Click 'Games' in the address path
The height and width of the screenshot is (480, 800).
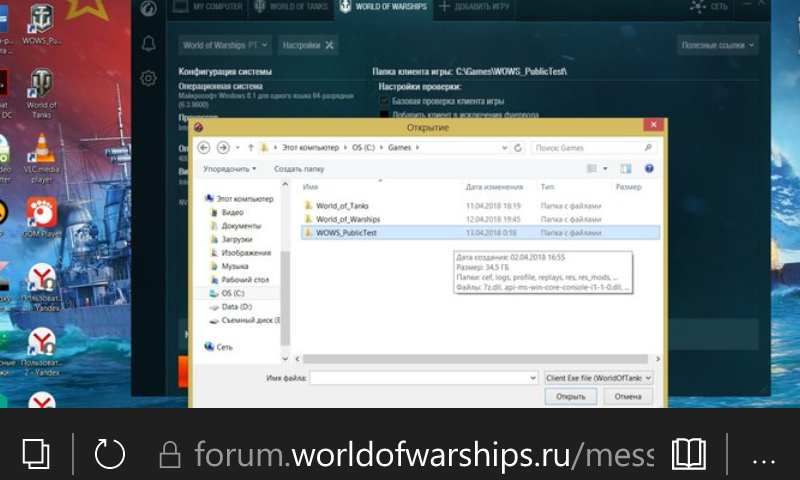pyautogui.click(x=399, y=147)
